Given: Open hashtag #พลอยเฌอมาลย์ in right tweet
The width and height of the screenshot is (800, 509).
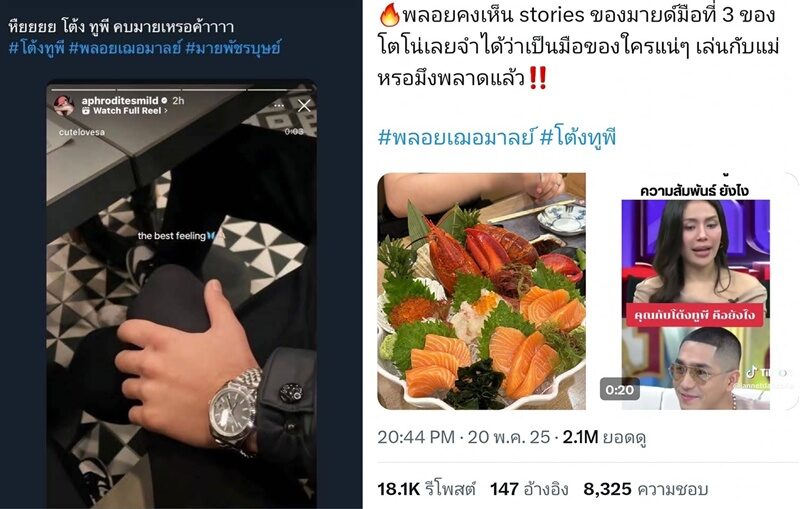Looking at the screenshot, I should coord(456,137).
